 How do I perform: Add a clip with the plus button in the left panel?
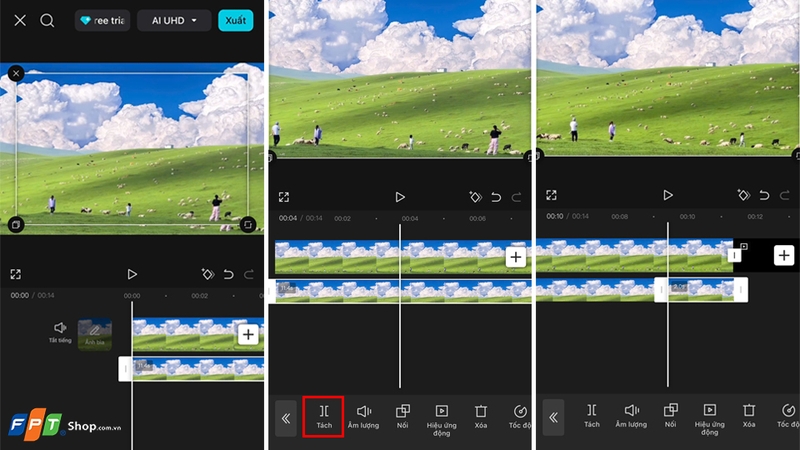[248, 335]
